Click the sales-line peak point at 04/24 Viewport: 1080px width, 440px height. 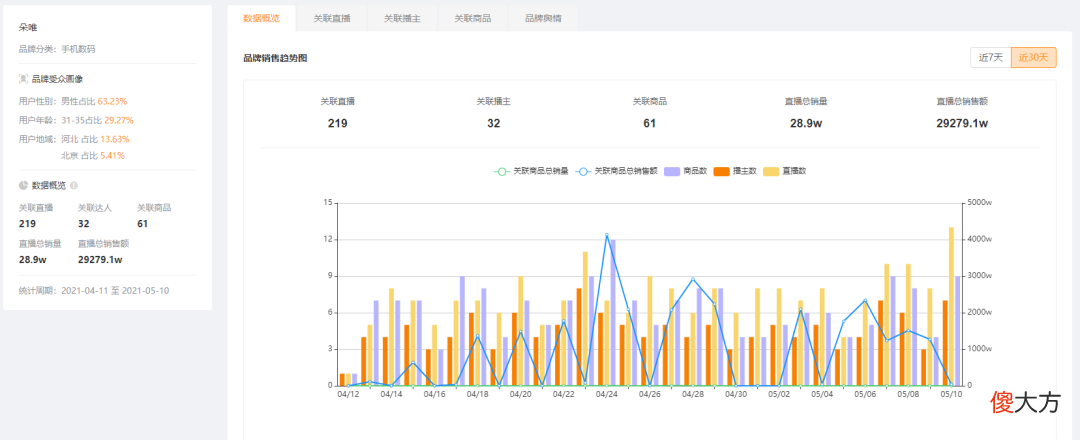[x=607, y=235]
